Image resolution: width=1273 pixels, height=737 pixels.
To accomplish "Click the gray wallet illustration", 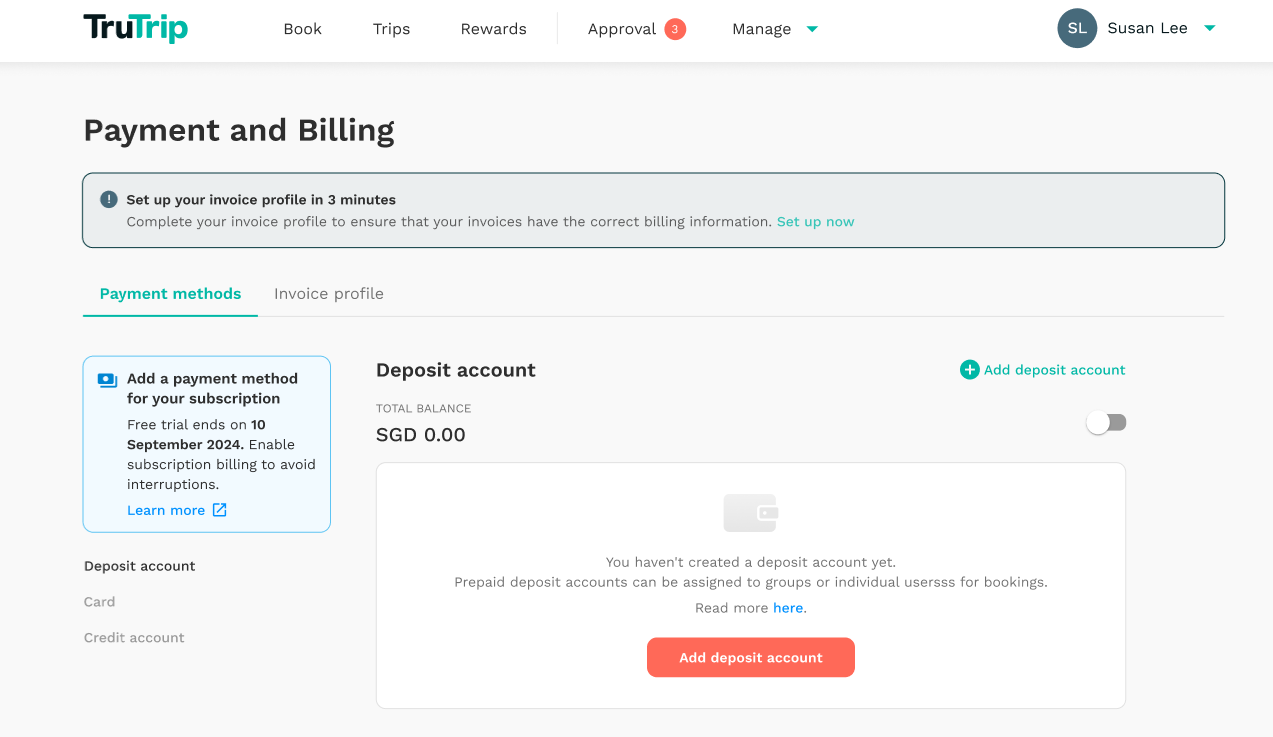I will [751, 513].
